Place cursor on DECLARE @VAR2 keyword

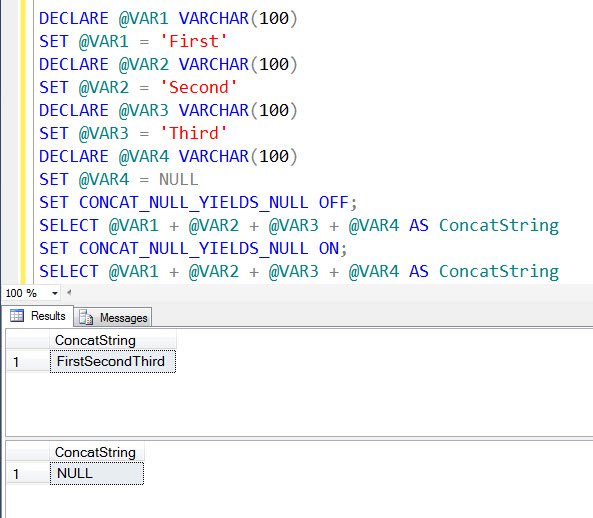point(74,64)
